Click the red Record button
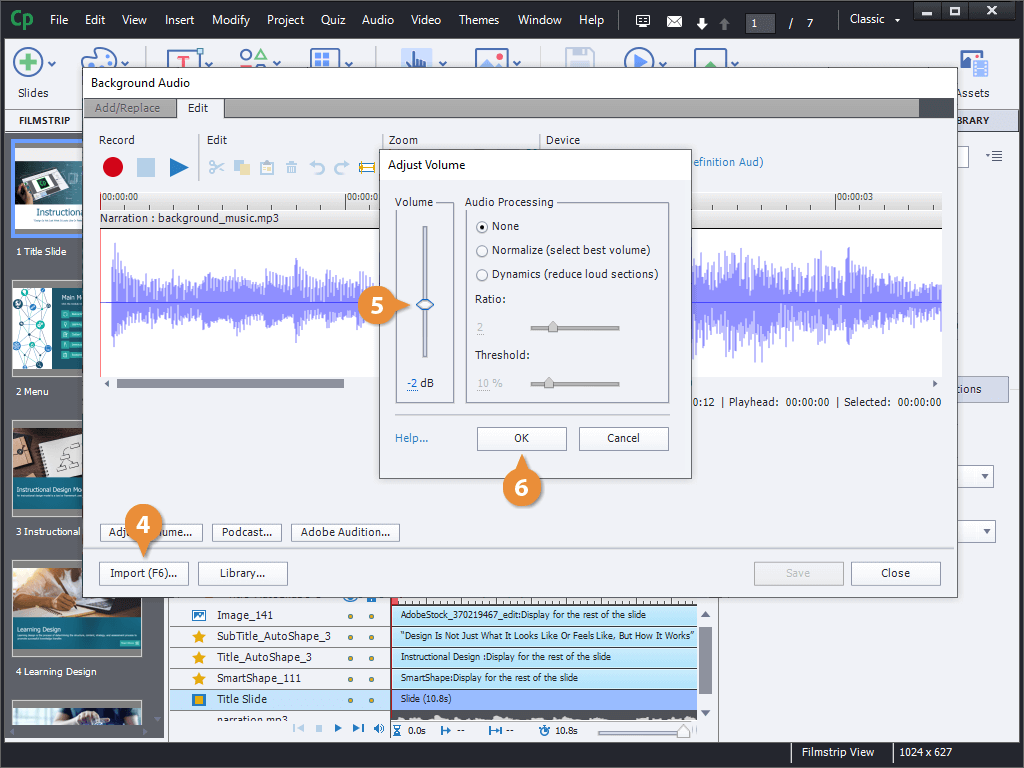The width and height of the screenshot is (1024, 768). (x=112, y=168)
